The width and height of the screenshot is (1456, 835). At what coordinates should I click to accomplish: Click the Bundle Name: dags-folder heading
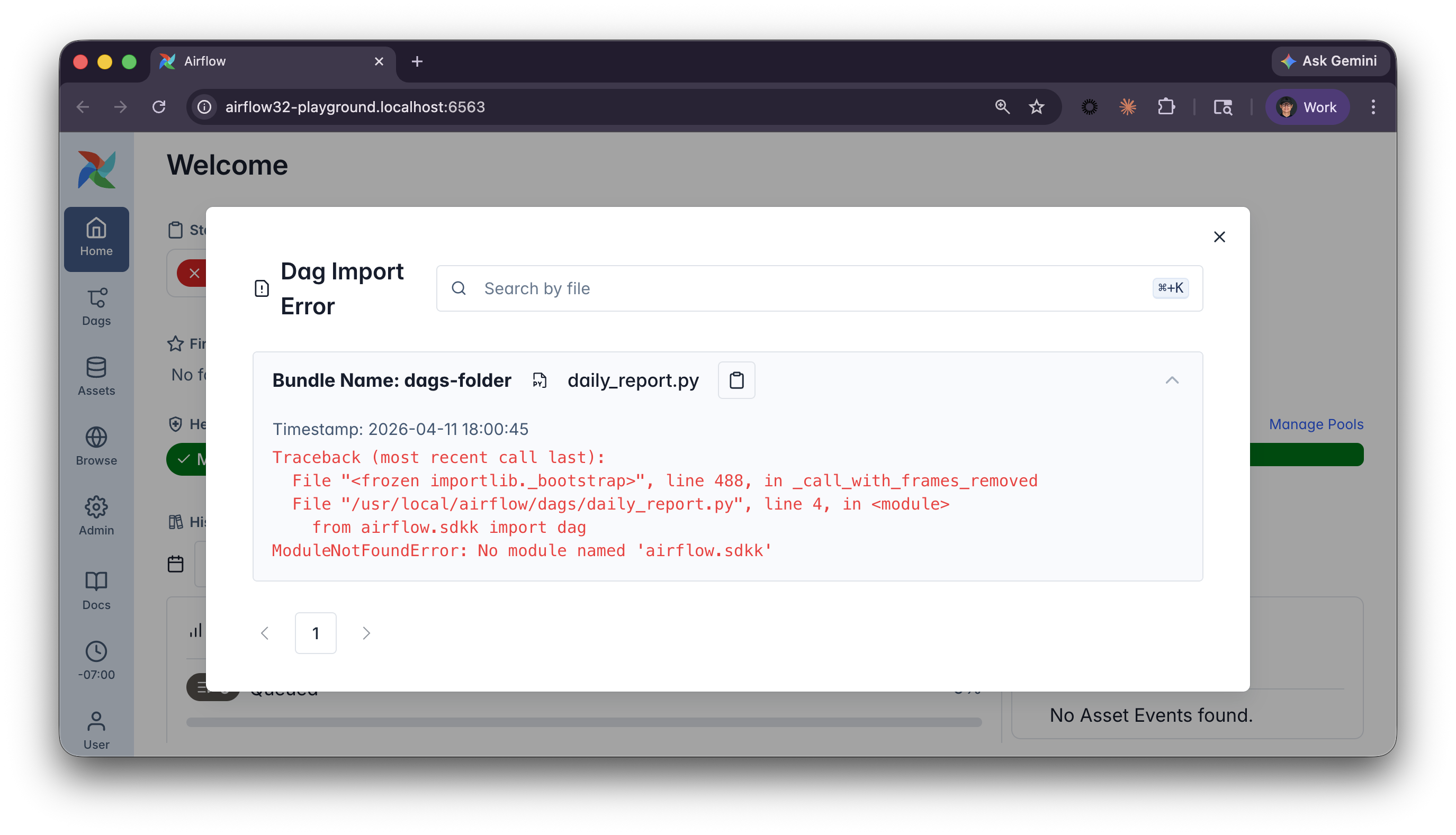tap(391, 380)
